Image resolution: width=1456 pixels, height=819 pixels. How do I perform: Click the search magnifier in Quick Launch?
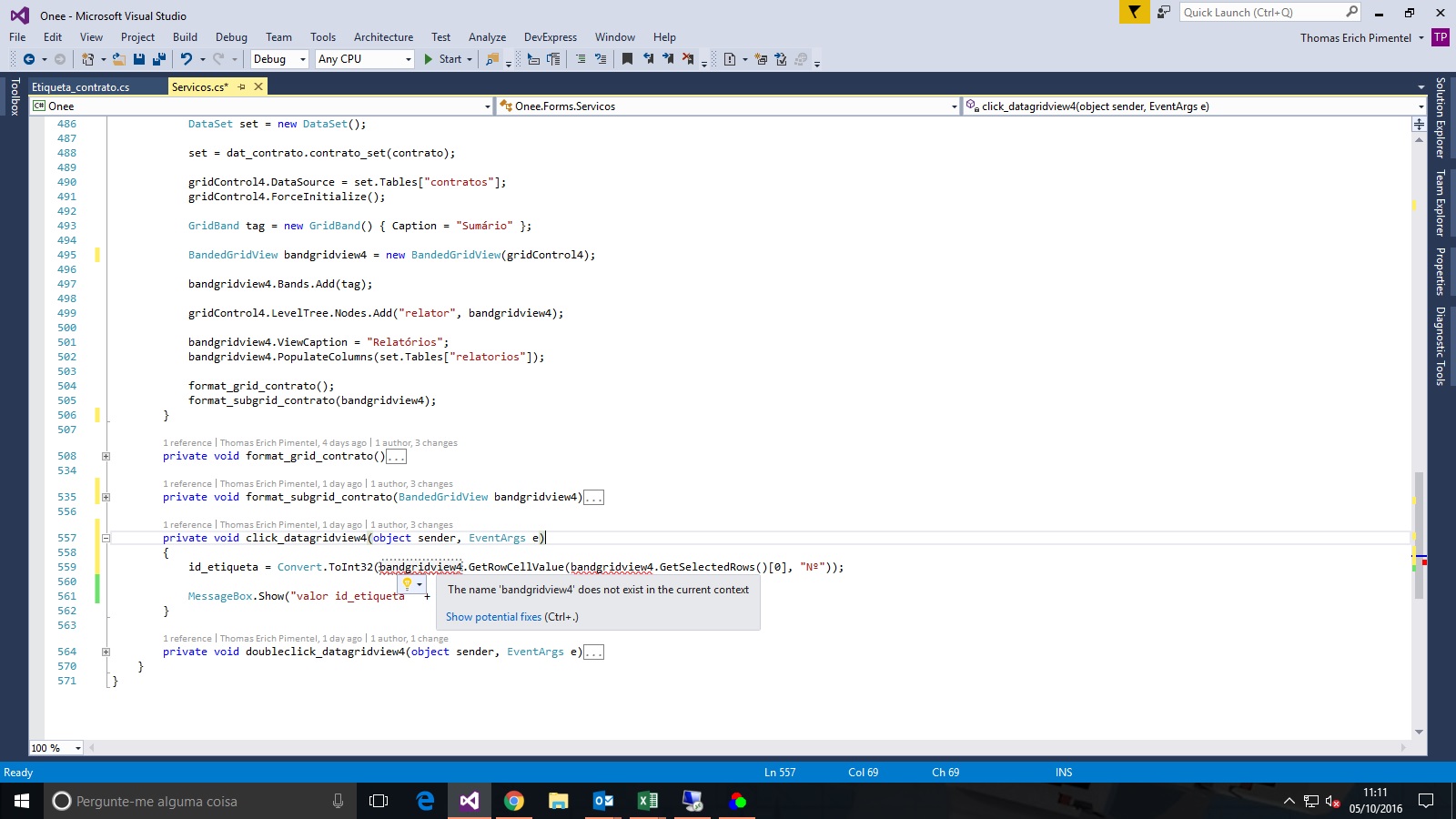pos(1351,12)
